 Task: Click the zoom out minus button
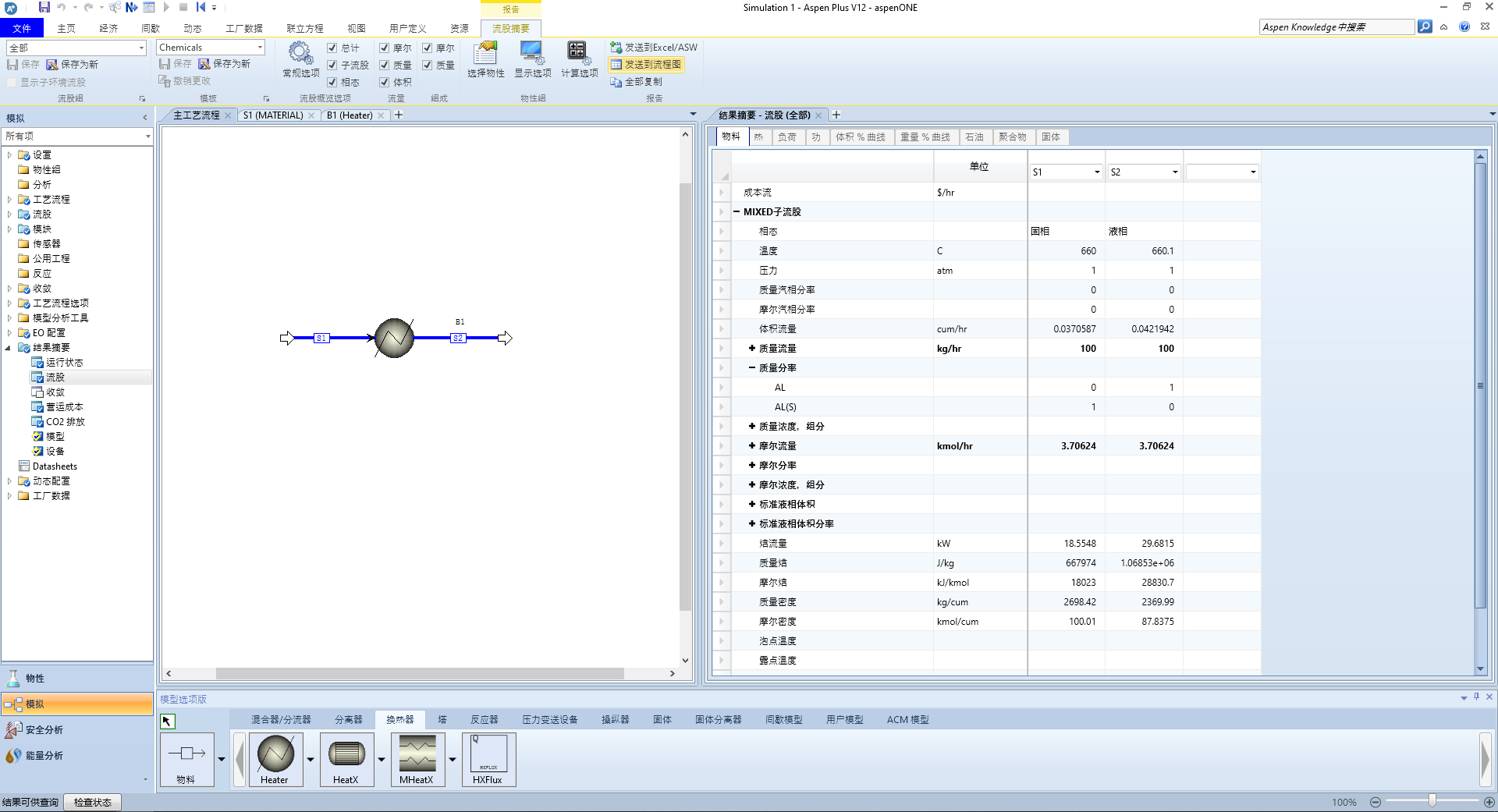[1376, 802]
